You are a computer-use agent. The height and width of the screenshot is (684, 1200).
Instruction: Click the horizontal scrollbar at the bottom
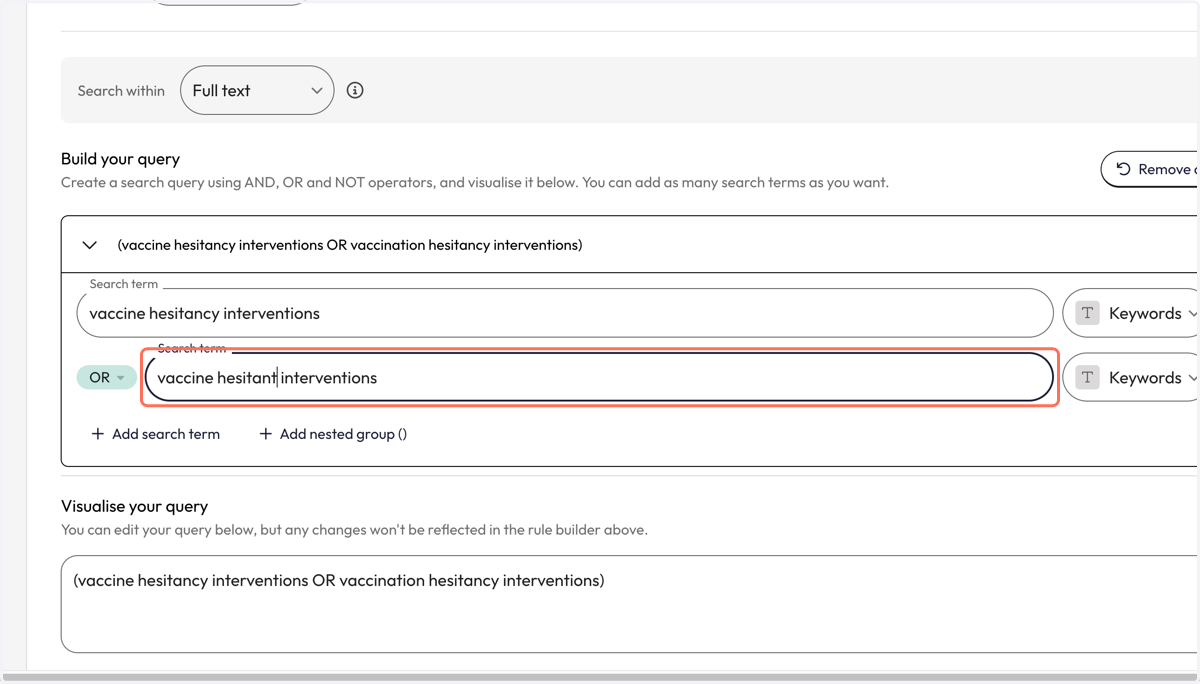(x=600, y=677)
